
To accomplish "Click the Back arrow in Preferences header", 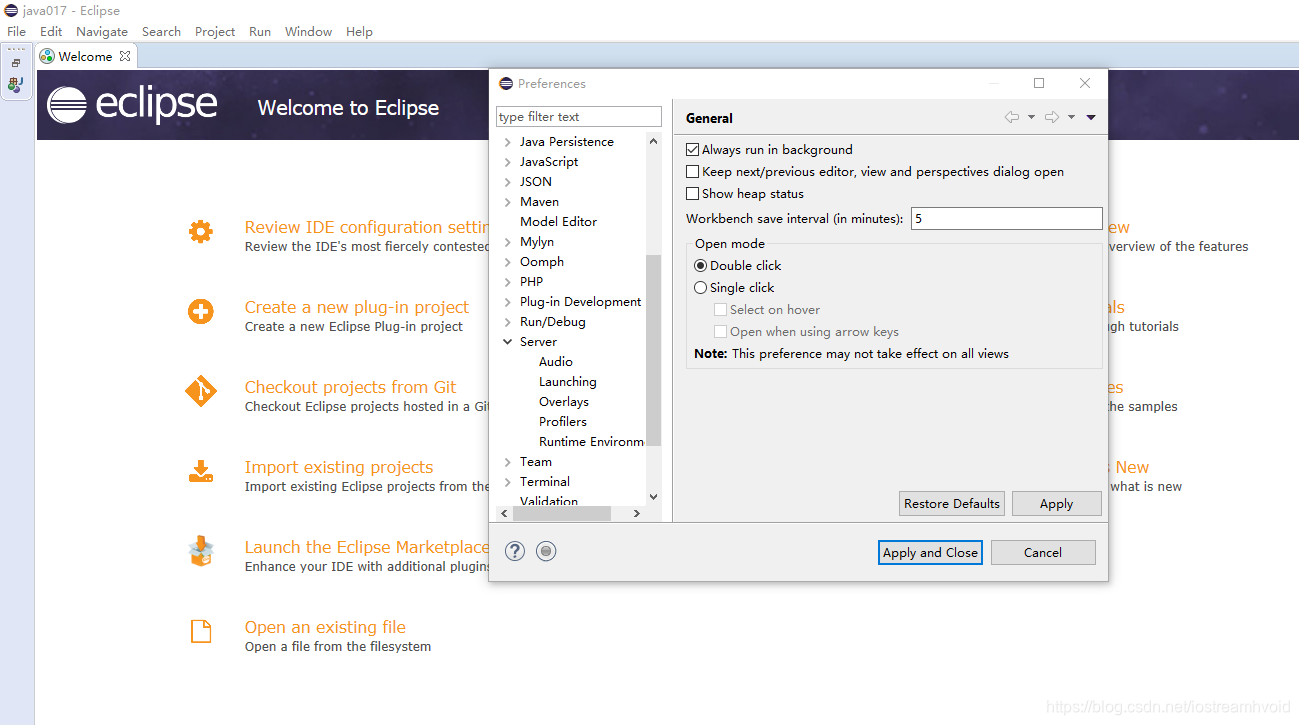I will pos(1012,117).
